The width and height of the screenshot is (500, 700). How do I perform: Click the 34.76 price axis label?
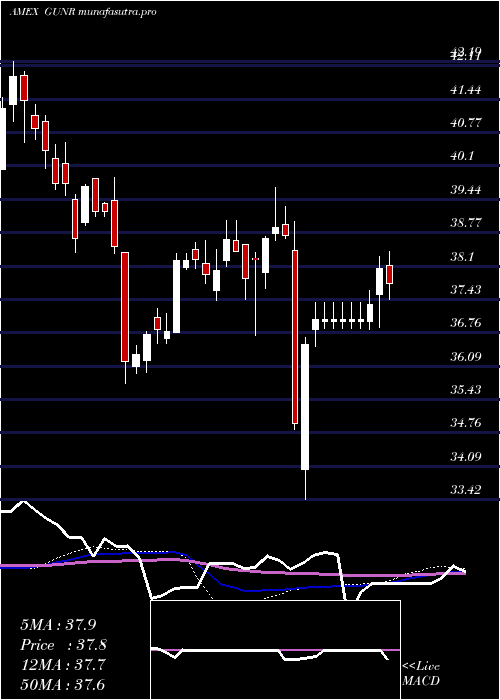click(x=466, y=423)
